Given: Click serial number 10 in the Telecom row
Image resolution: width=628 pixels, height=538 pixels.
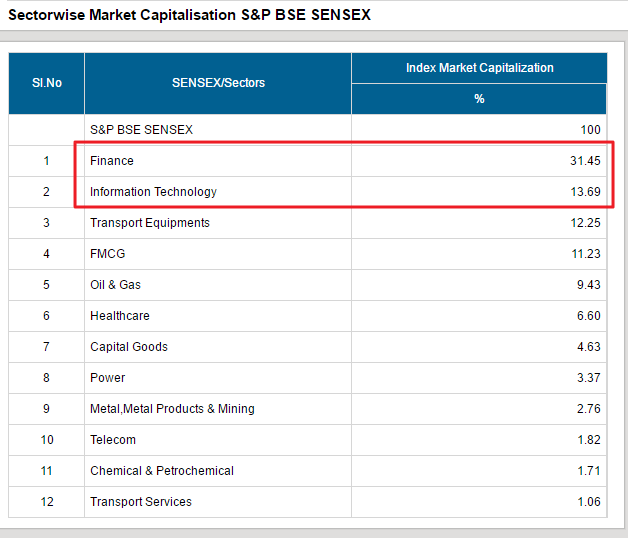Looking at the screenshot, I should [x=46, y=440].
